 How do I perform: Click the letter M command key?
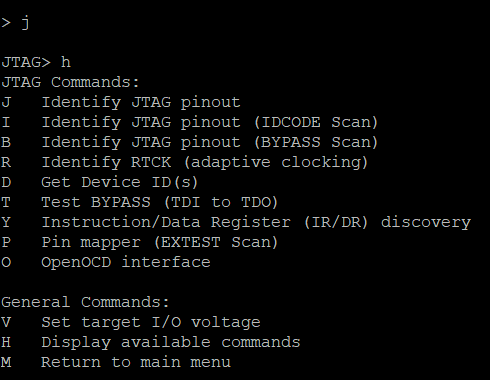[6, 362]
